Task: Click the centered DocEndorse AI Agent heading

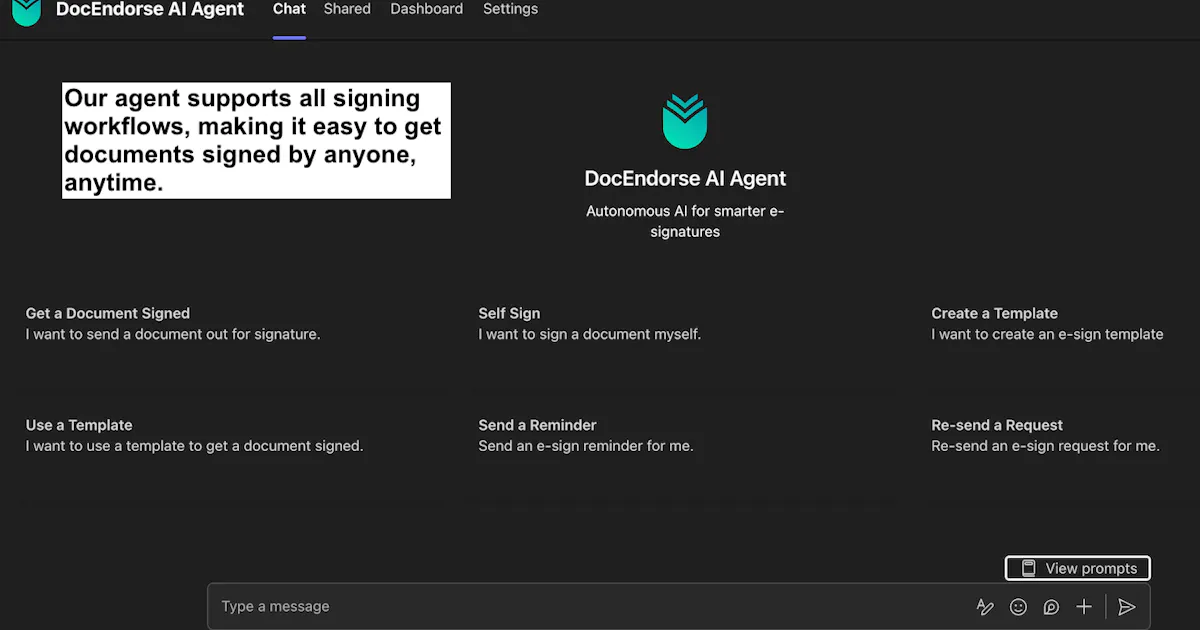Action: pos(685,179)
